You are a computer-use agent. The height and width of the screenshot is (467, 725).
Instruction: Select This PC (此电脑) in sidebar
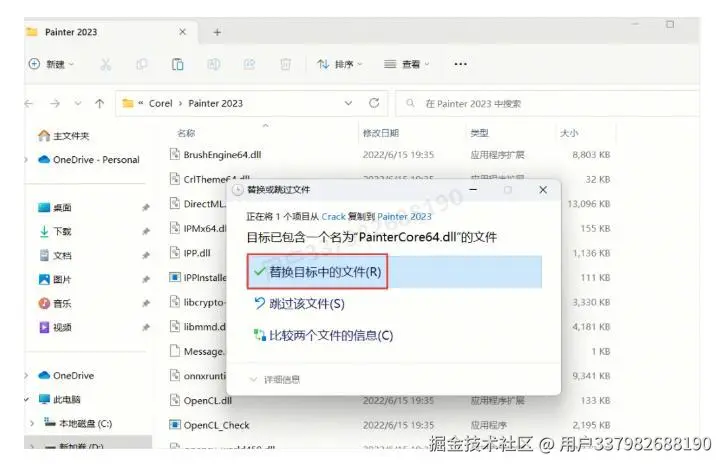pyautogui.click(x=60, y=399)
